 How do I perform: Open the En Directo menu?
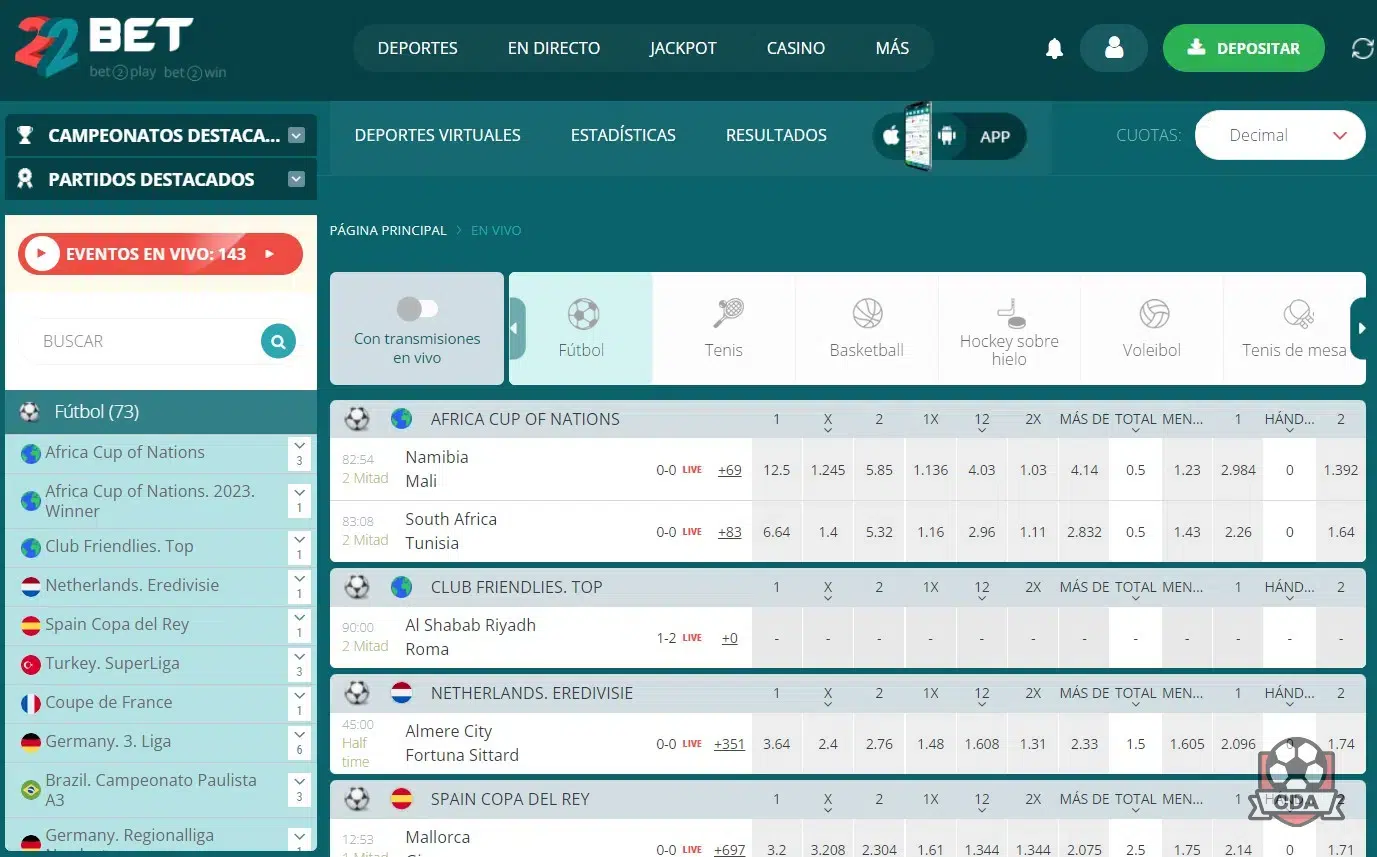point(554,48)
